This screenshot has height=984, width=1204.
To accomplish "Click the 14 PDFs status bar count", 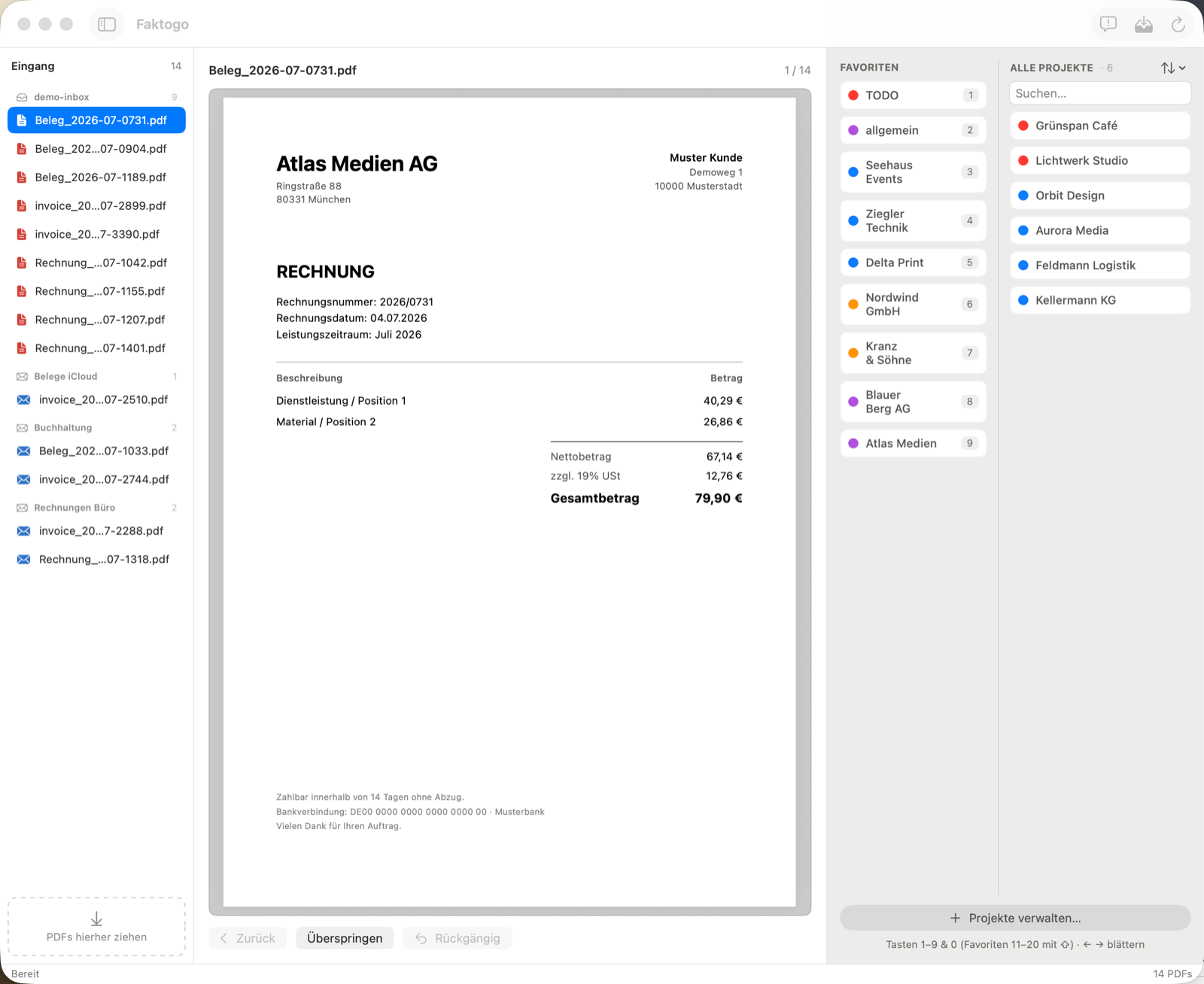I will (x=1172, y=973).
